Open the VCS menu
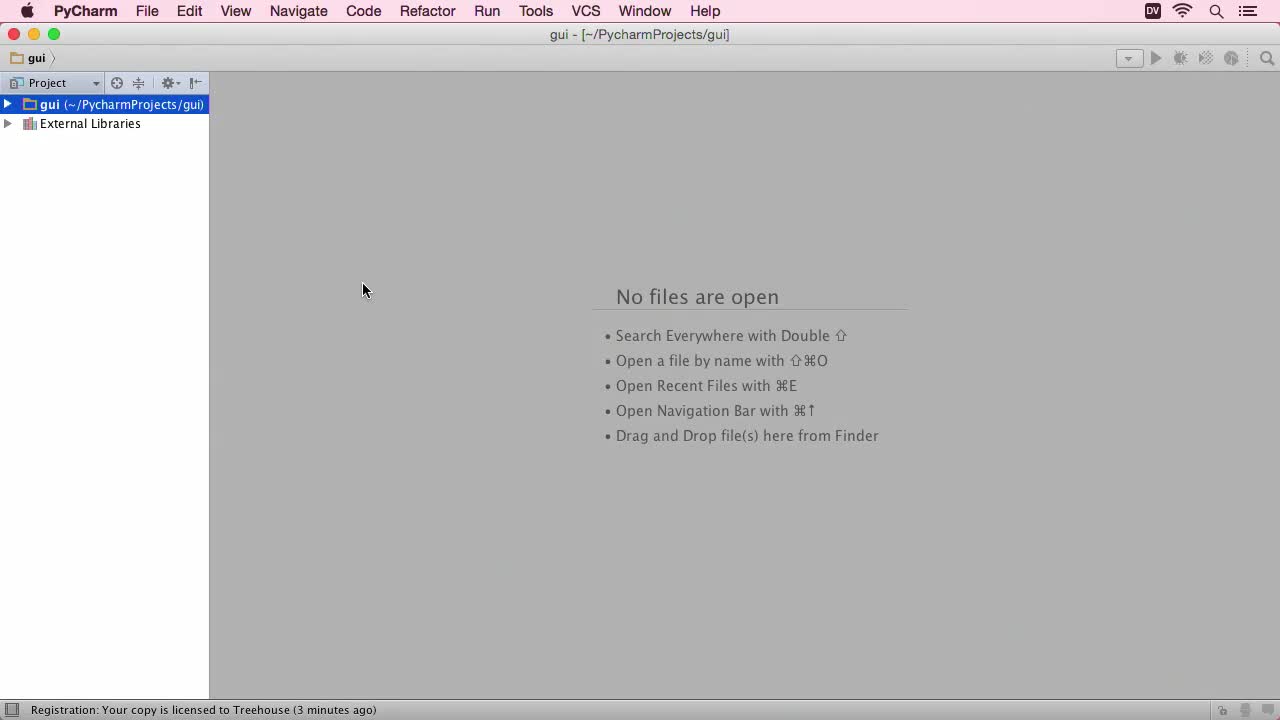The height and width of the screenshot is (720, 1280). [585, 11]
